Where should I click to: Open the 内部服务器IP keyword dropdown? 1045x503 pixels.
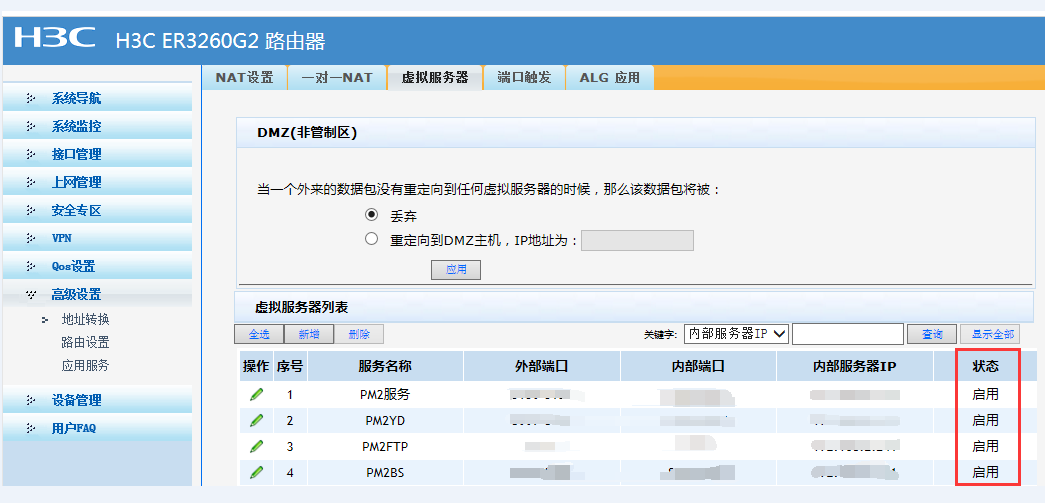[x=736, y=333]
